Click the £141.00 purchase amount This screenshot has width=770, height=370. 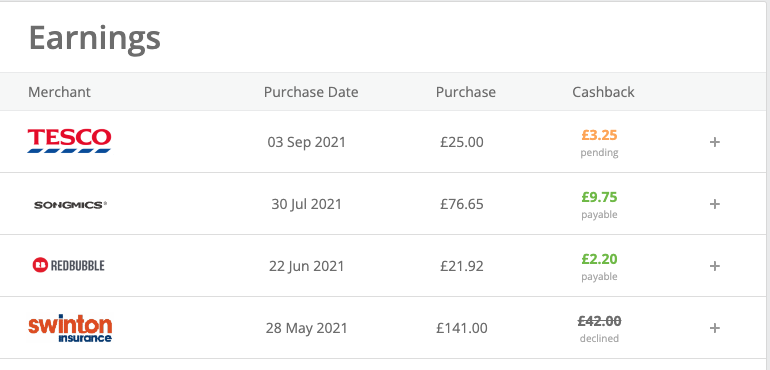462,328
